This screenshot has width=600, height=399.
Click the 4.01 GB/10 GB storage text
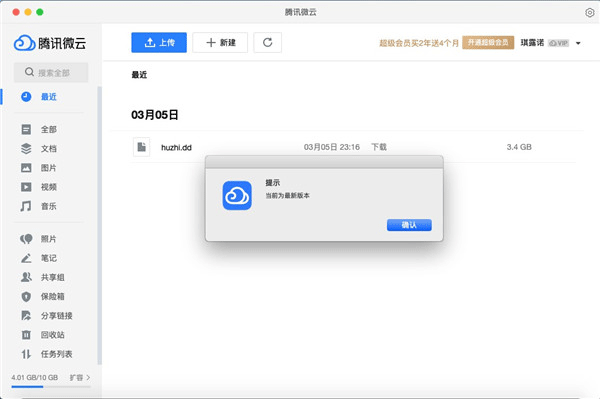34,378
